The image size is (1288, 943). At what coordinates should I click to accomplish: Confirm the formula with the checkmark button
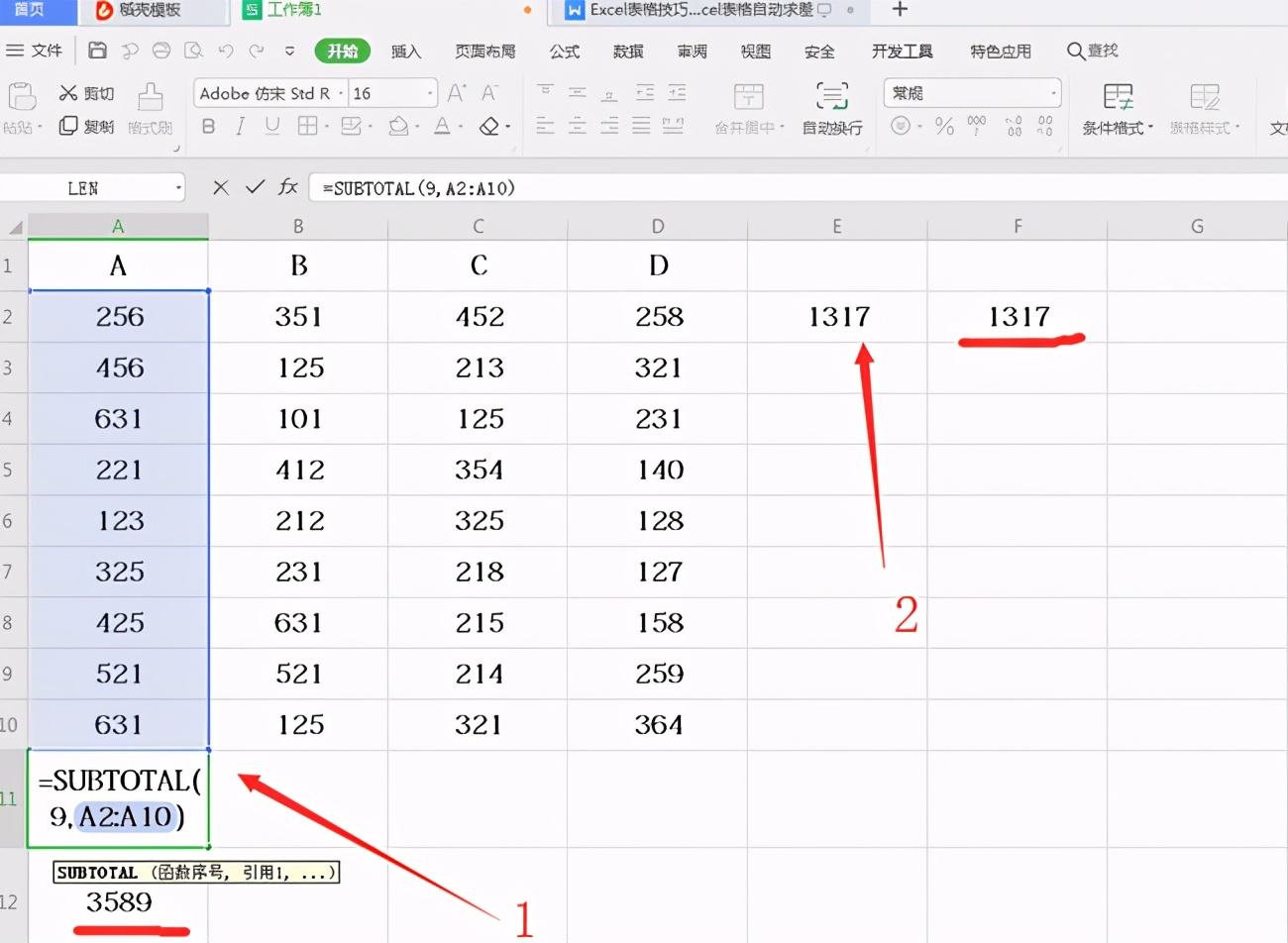(x=255, y=187)
